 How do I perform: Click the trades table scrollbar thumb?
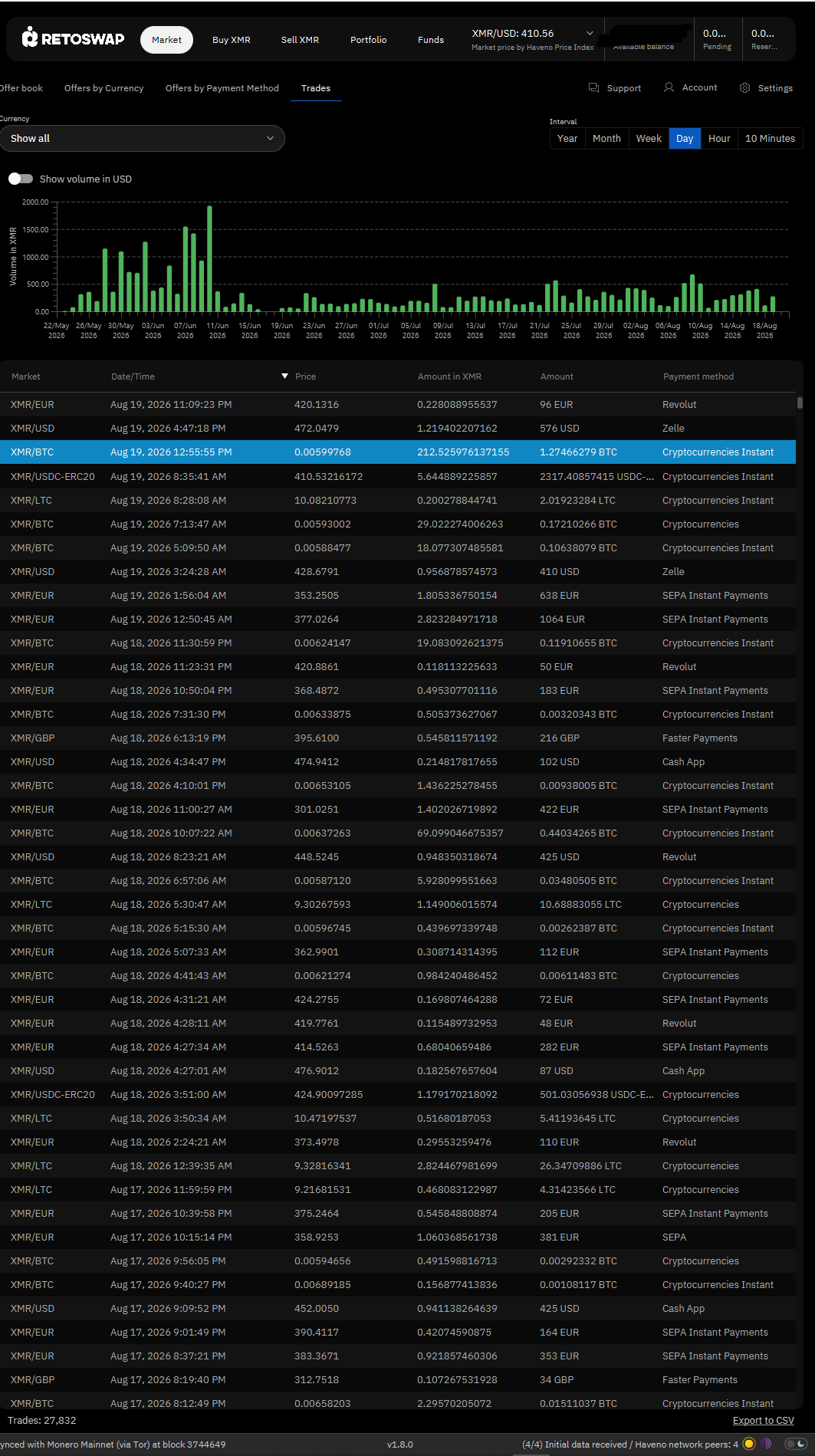pyautogui.click(x=800, y=403)
